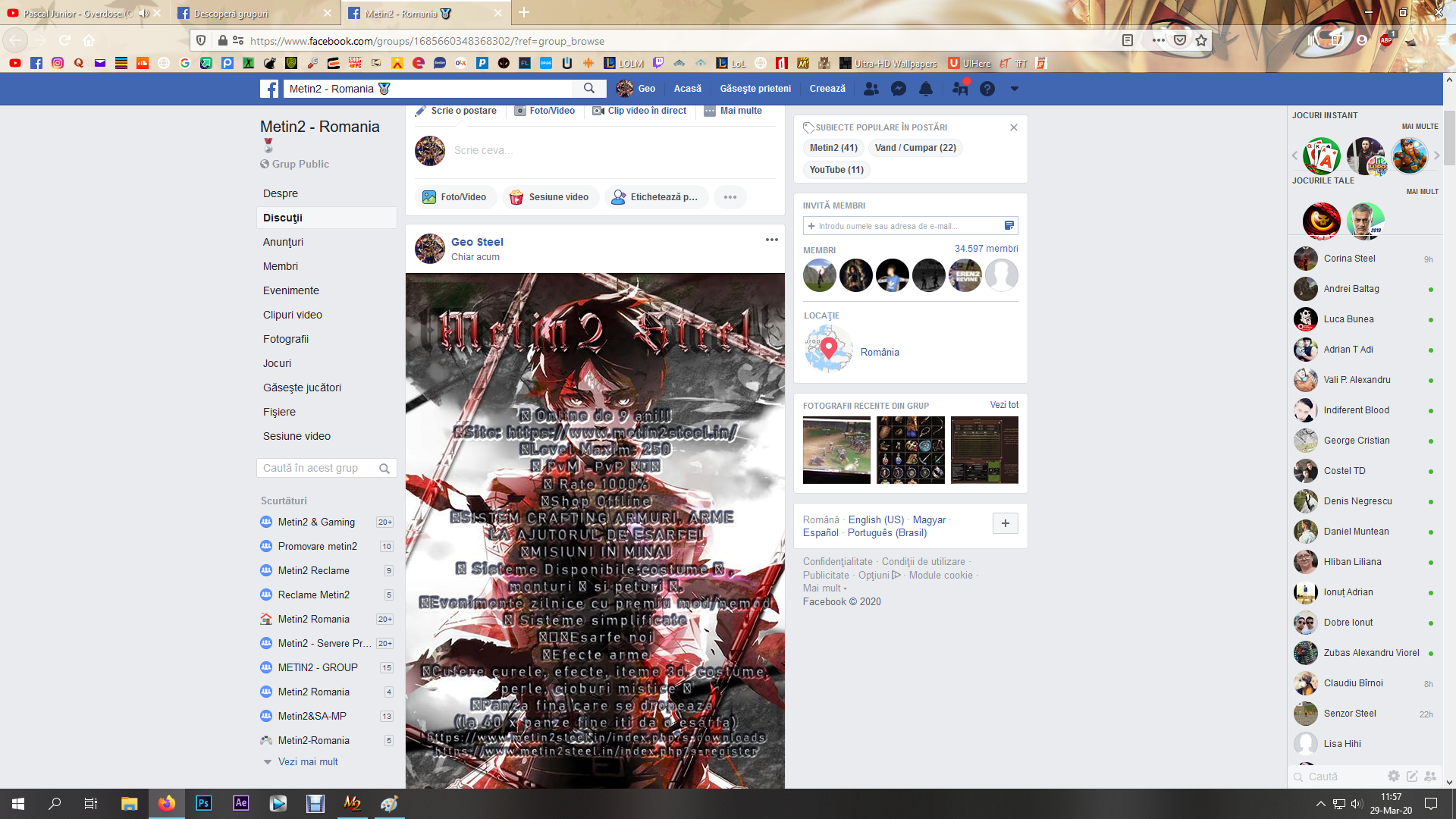This screenshot has height=819, width=1456.
Task: Click the Facebook search magnifier icon
Action: [x=589, y=89]
